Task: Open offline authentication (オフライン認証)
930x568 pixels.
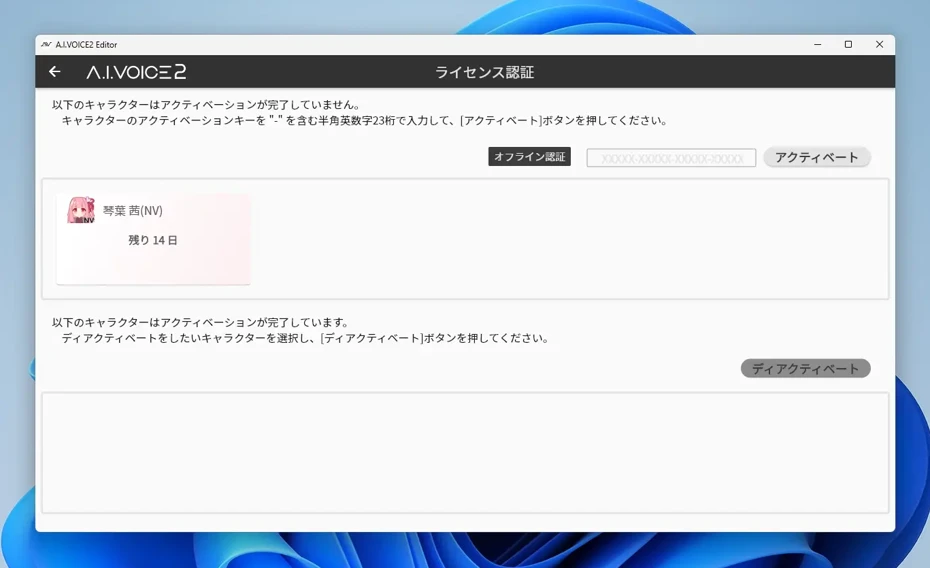Action: click(529, 157)
